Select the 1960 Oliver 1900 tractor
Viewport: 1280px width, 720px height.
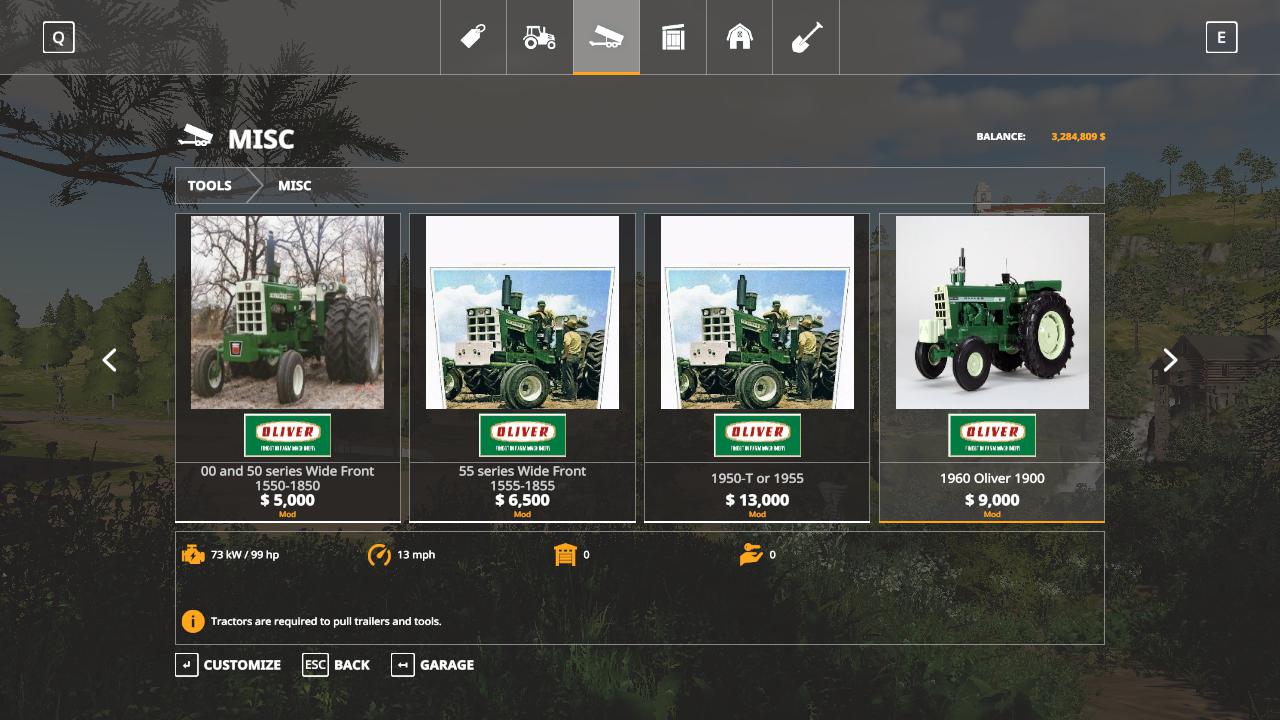coord(992,367)
